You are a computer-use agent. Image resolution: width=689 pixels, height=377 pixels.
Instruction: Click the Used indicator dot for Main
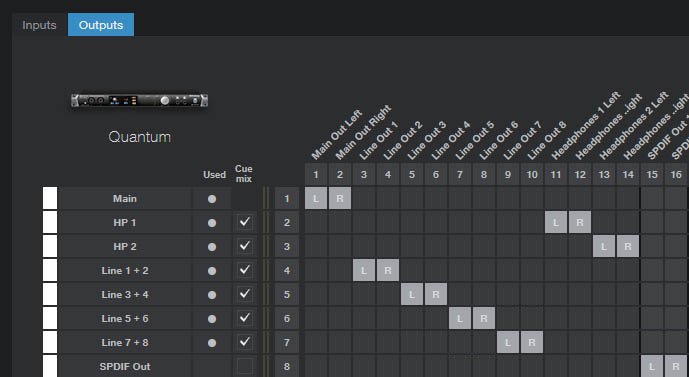tap(212, 199)
